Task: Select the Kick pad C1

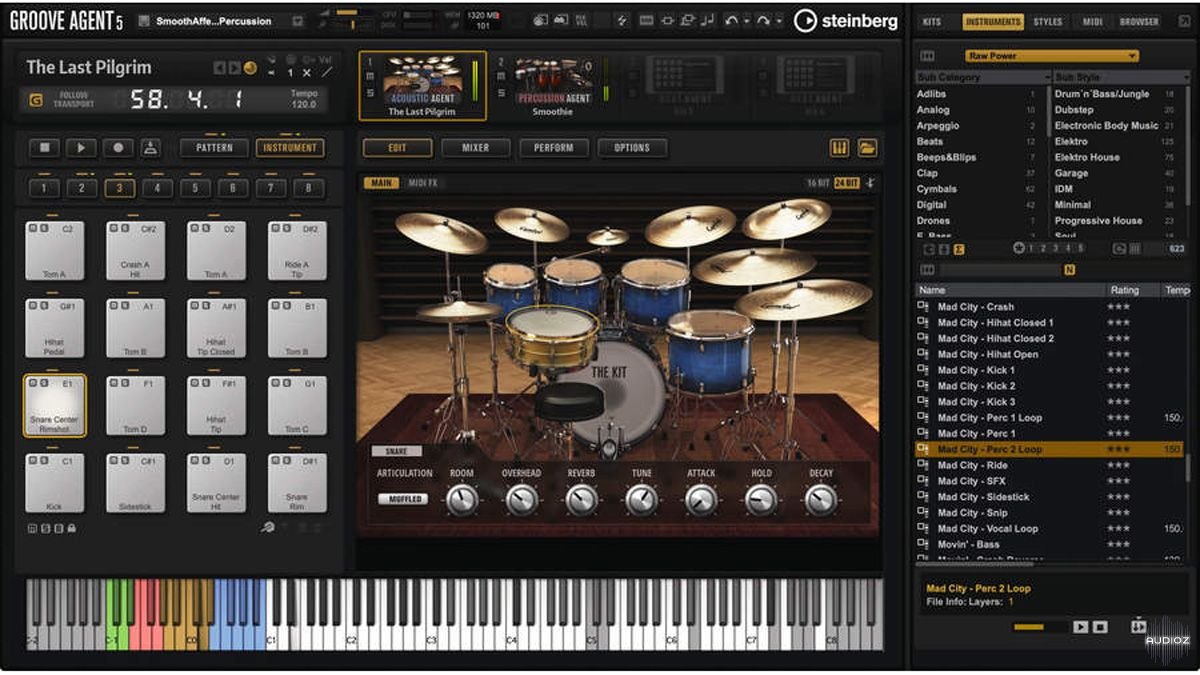Action: pos(54,484)
